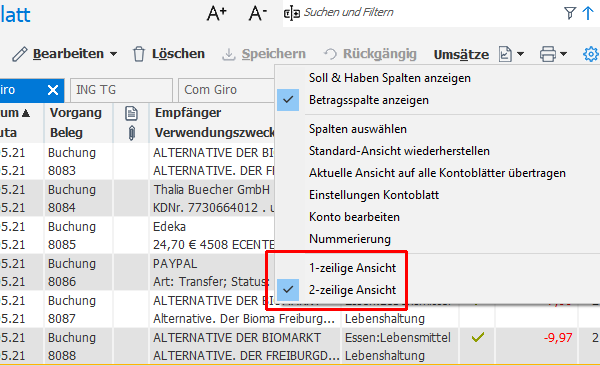Click the Löschen button
The image size is (600, 366).
[169, 54]
